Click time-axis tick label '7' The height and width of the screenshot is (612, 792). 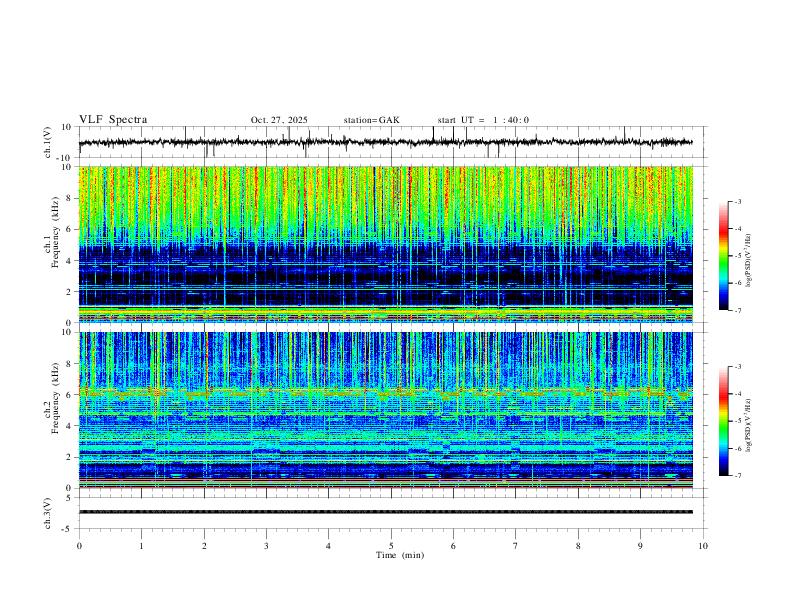pyautogui.click(x=516, y=546)
